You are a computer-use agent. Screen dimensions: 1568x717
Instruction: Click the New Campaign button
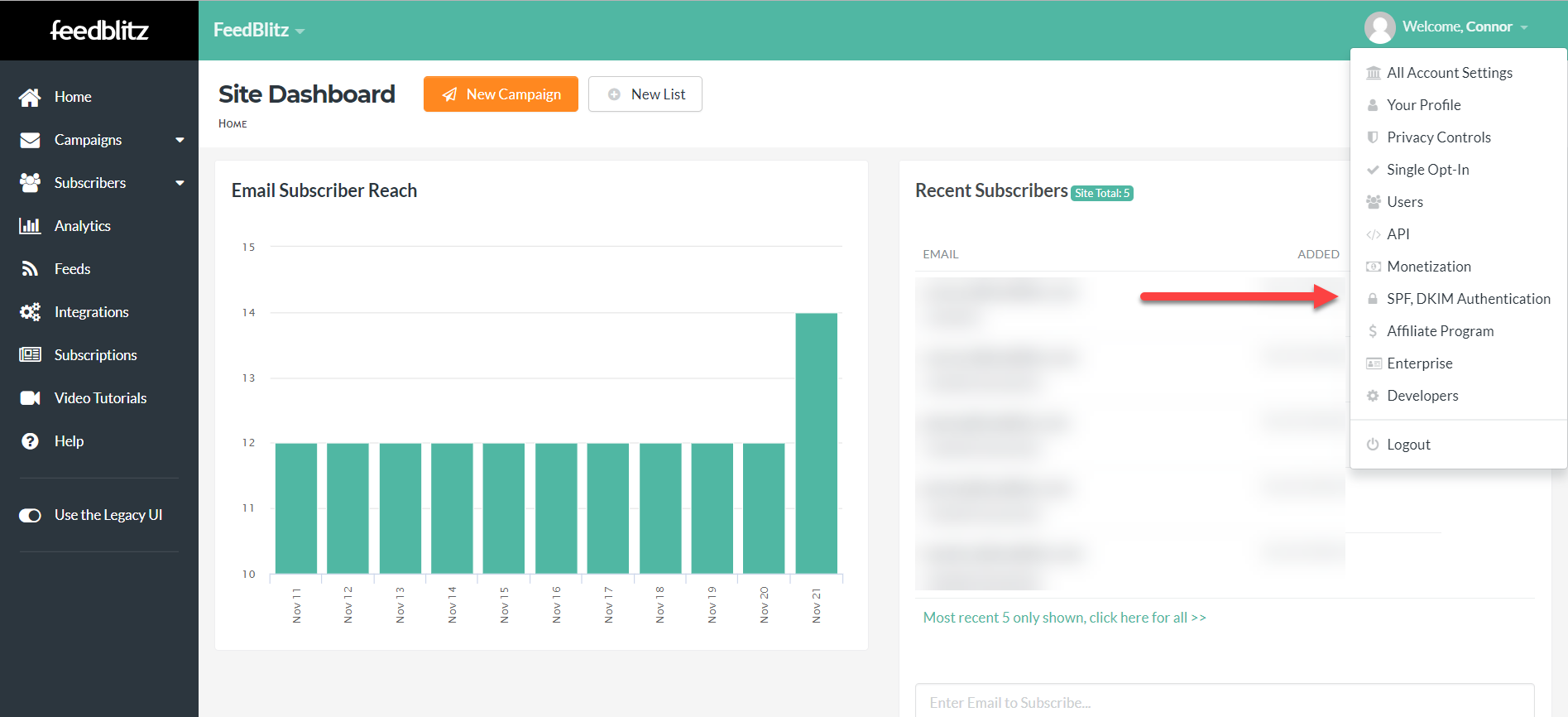click(501, 94)
